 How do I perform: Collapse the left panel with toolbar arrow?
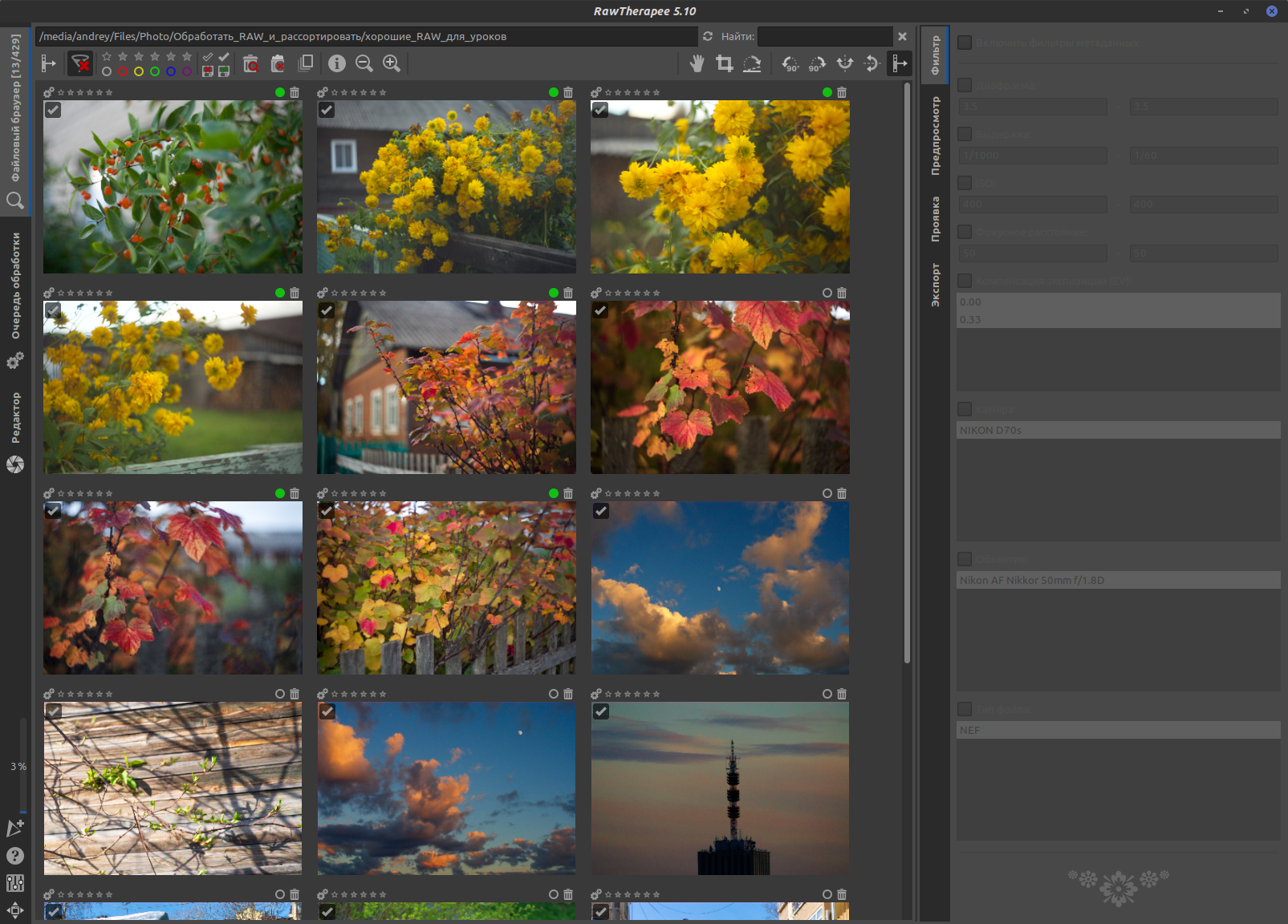coord(49,63)
